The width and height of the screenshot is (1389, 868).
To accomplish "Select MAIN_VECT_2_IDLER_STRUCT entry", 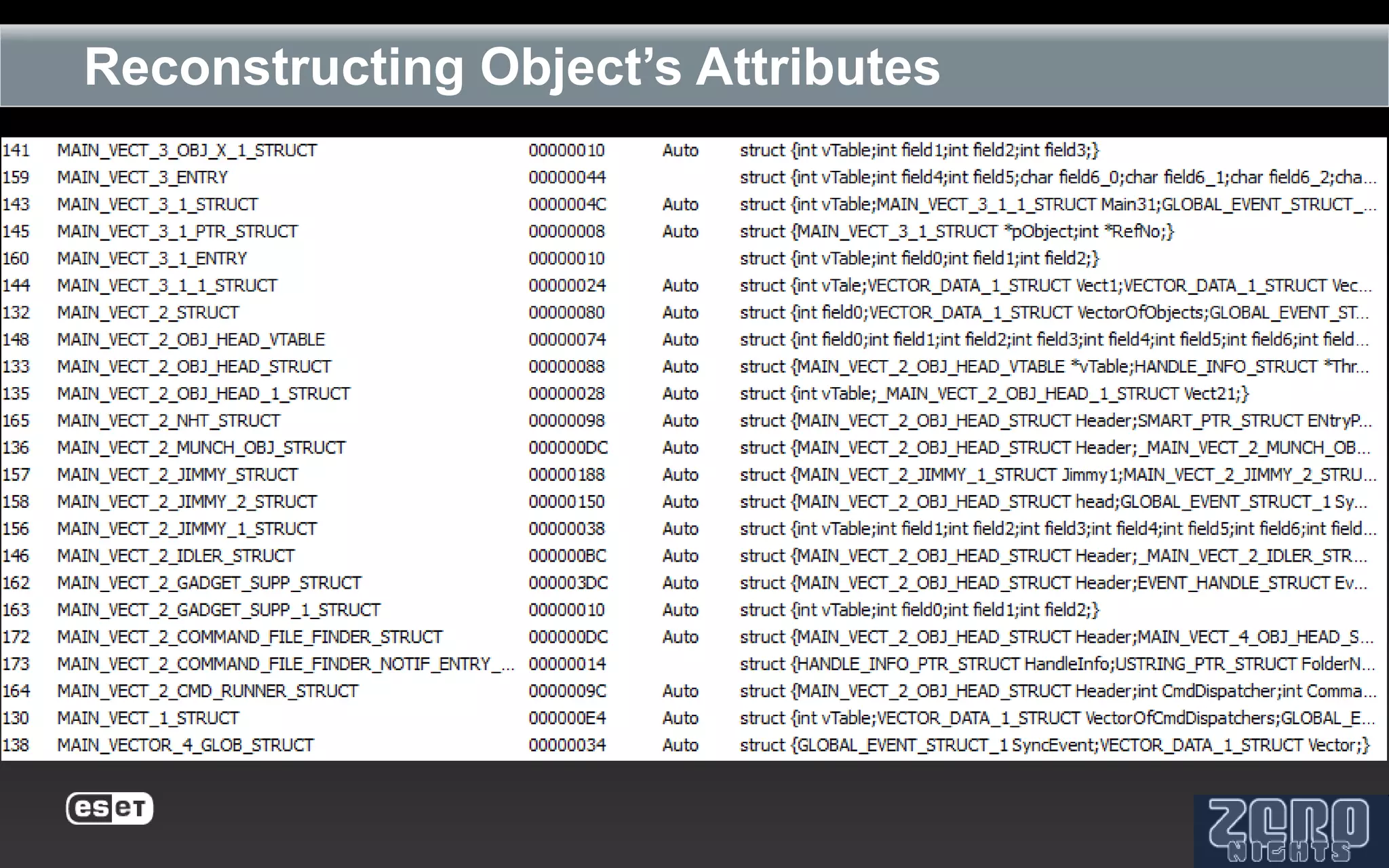I will (x=693, y=555).
